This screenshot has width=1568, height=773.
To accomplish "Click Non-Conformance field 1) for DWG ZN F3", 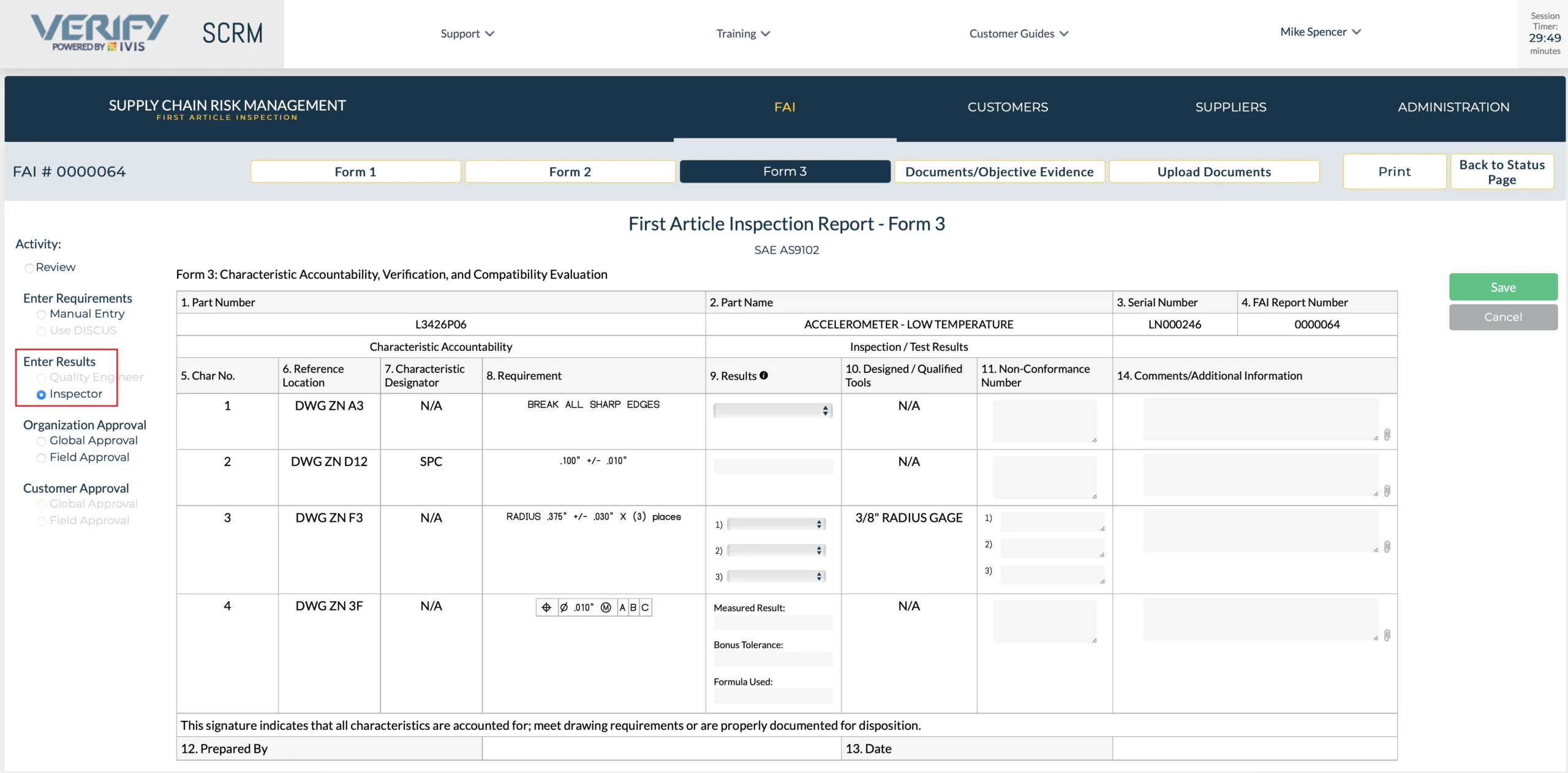I will click(1052, 521).
